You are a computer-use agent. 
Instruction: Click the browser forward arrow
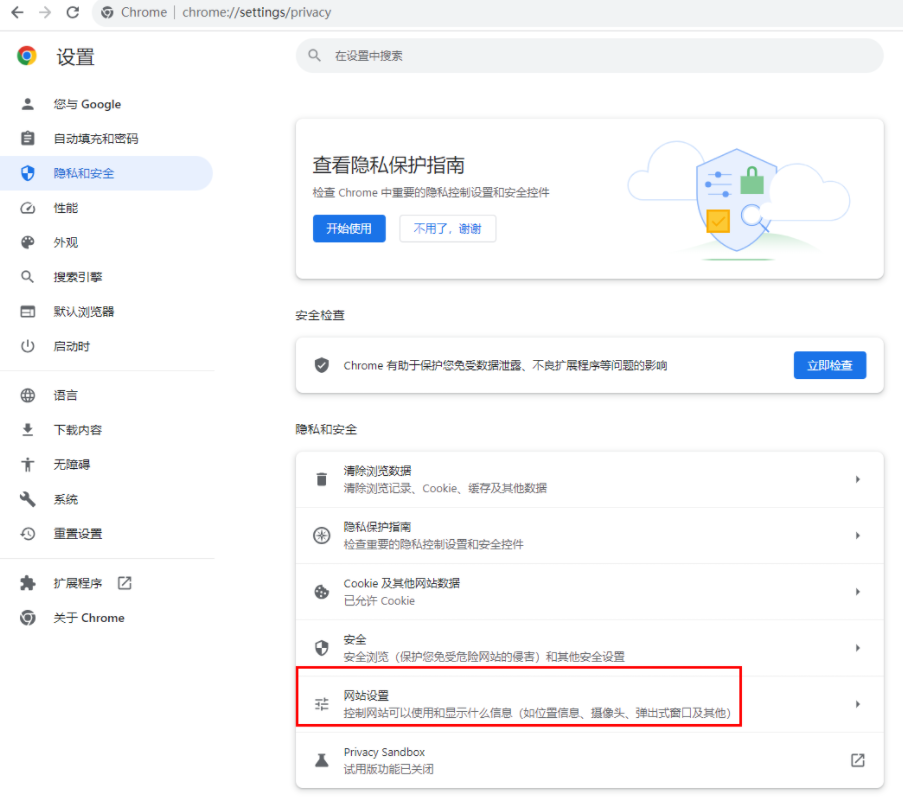click(x=45, y=12)
